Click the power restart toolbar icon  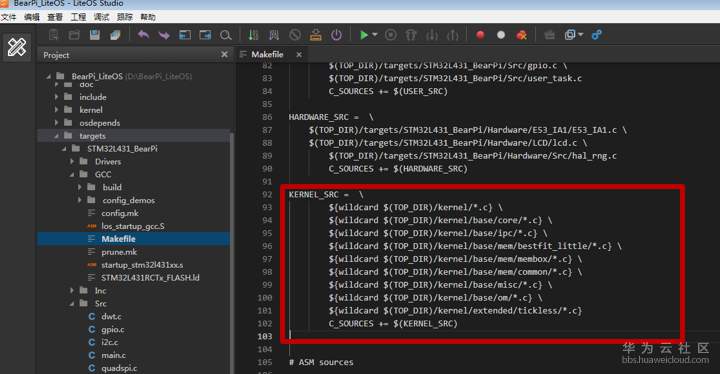pos(336,35)
